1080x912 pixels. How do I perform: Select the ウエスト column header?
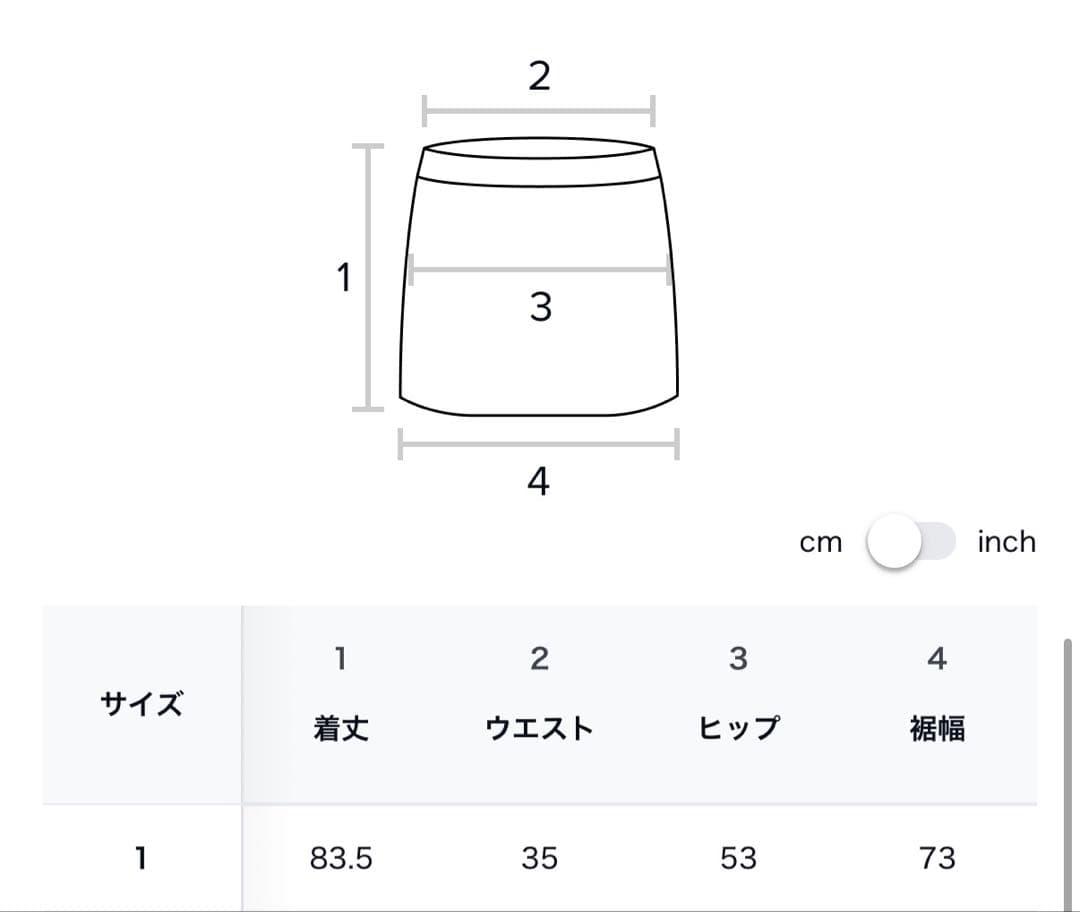point(540,729)
